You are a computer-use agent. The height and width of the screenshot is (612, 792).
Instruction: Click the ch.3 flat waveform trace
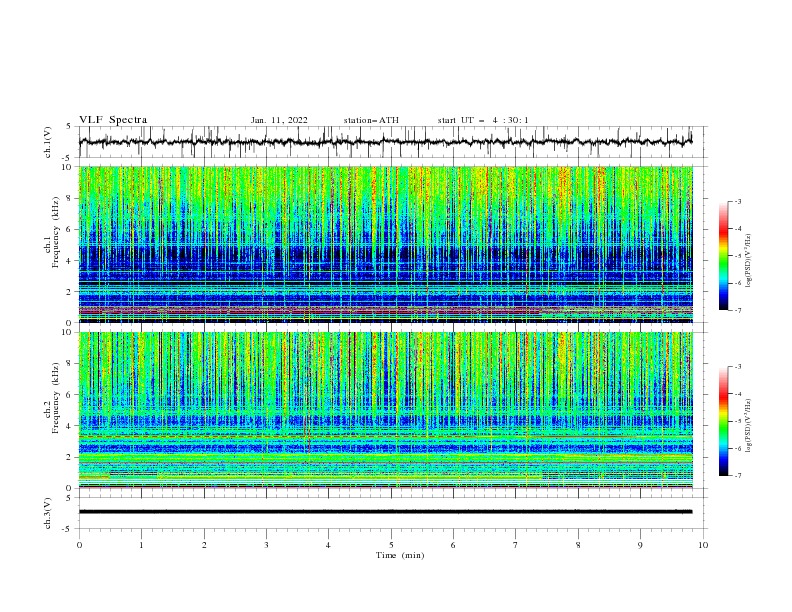click(385, 512)
